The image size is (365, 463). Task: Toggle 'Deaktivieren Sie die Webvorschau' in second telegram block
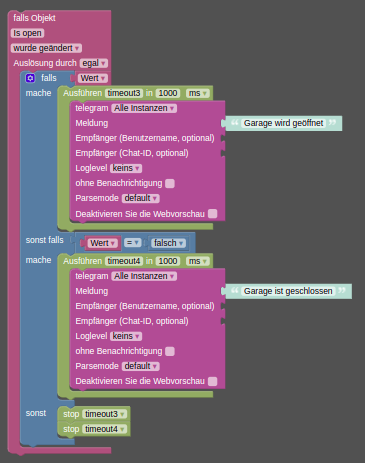pos(213,381)
